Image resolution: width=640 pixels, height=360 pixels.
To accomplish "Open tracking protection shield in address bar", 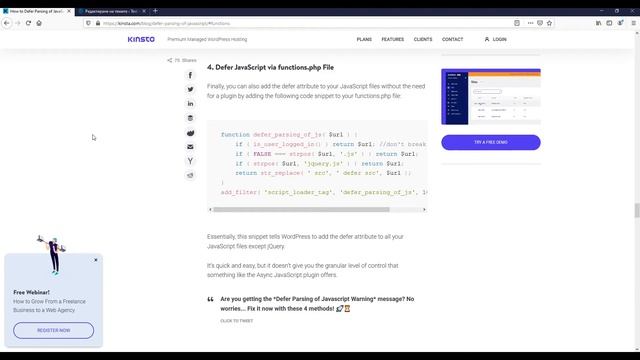I will click(x=89, y=23).
